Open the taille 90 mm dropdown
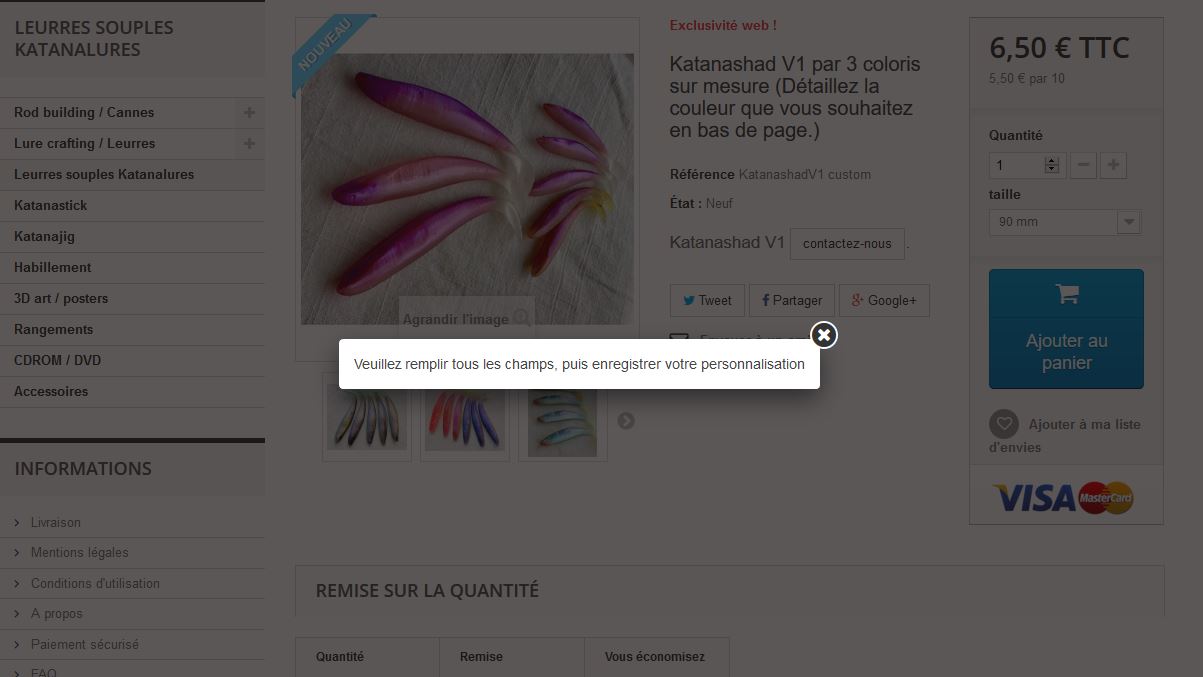 pyautogui.click(x=1064, y=222)
